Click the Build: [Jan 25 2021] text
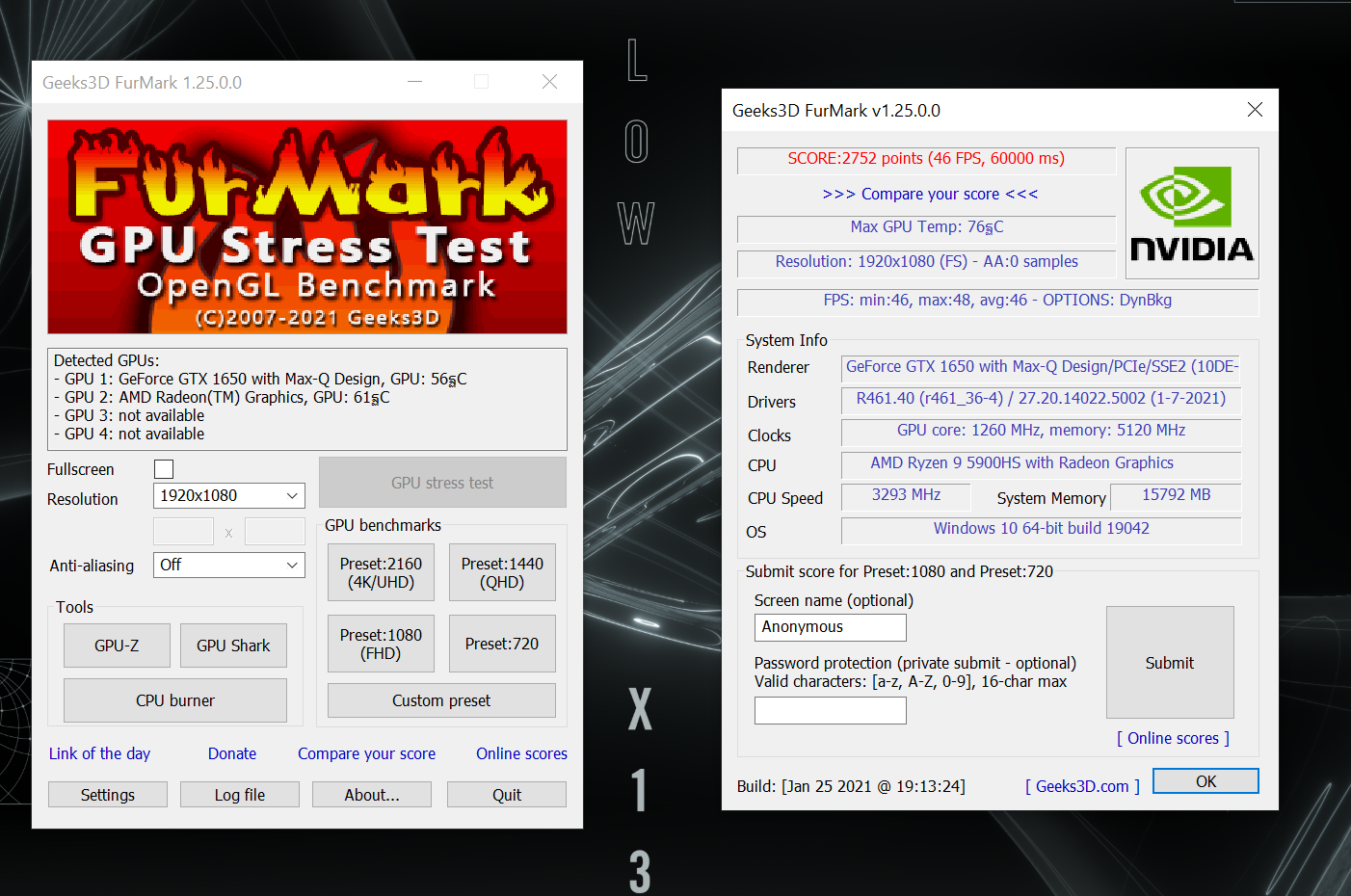This screenshot has width=1351, height=896. (x=851, y=786)
